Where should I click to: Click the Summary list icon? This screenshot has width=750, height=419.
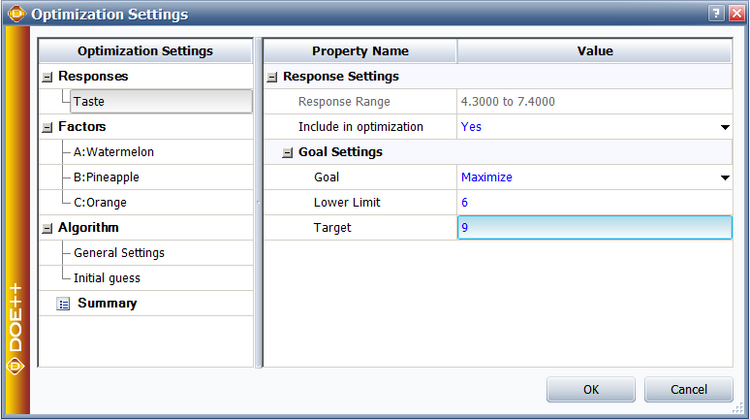pos(64,303)
